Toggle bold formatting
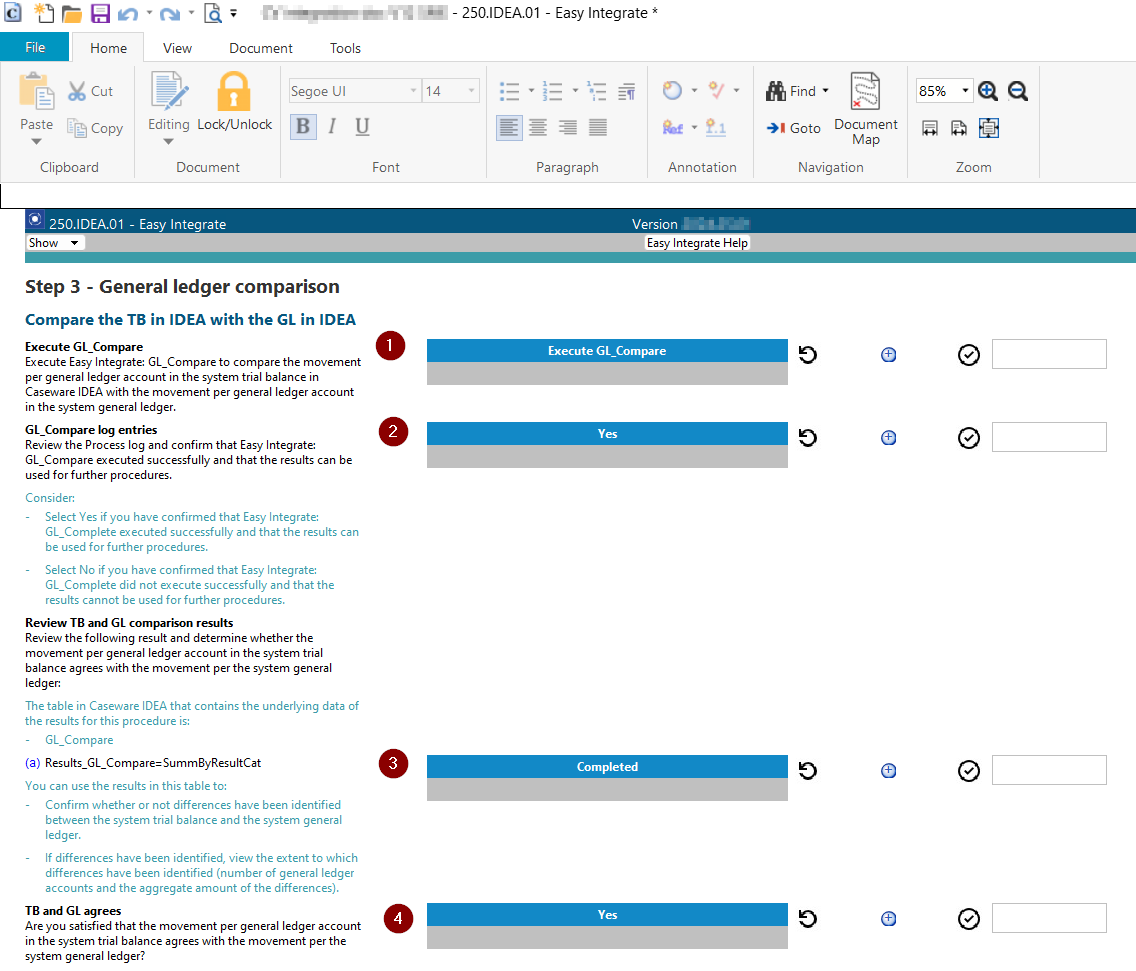Screen dimensions: 1136x971 pyautogui.click(x=303, y=126)
